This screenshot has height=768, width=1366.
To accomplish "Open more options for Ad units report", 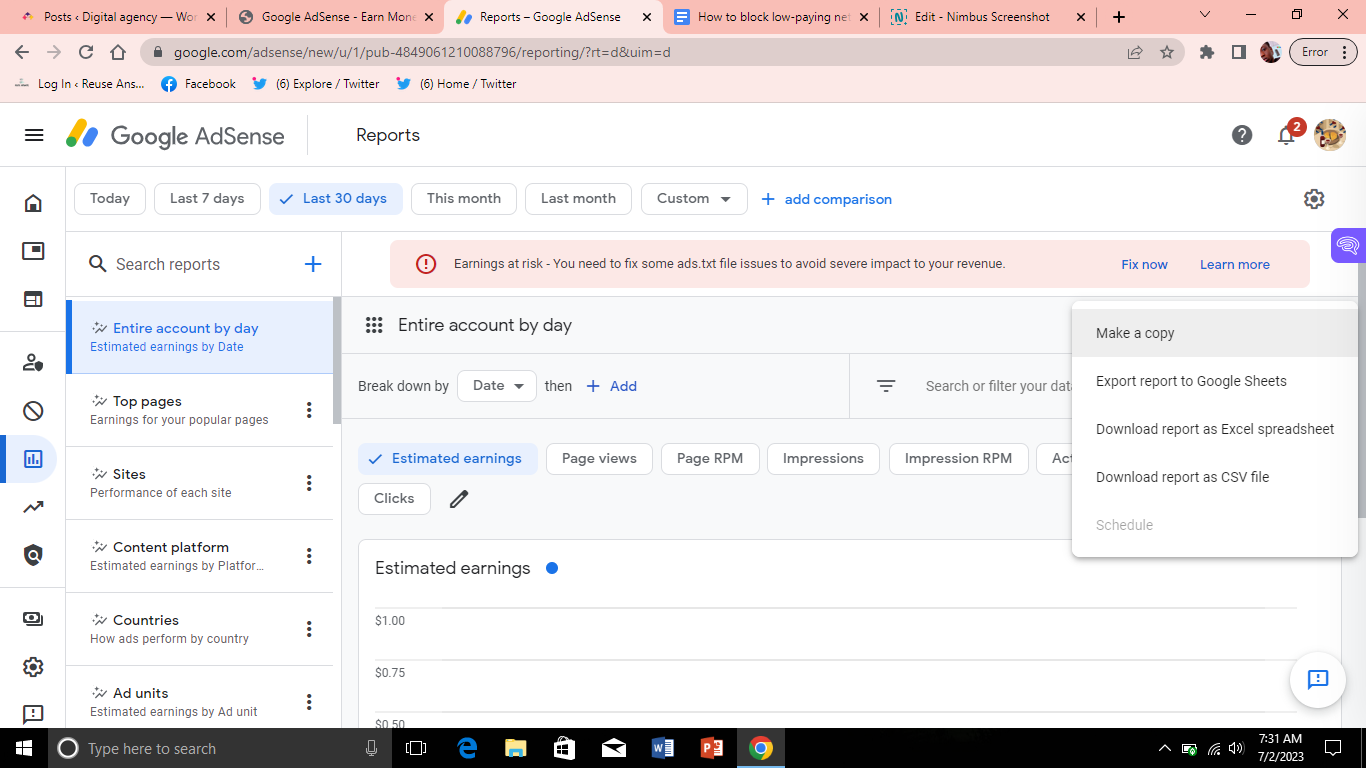I will pyautogui.click(x=309, y=702).
